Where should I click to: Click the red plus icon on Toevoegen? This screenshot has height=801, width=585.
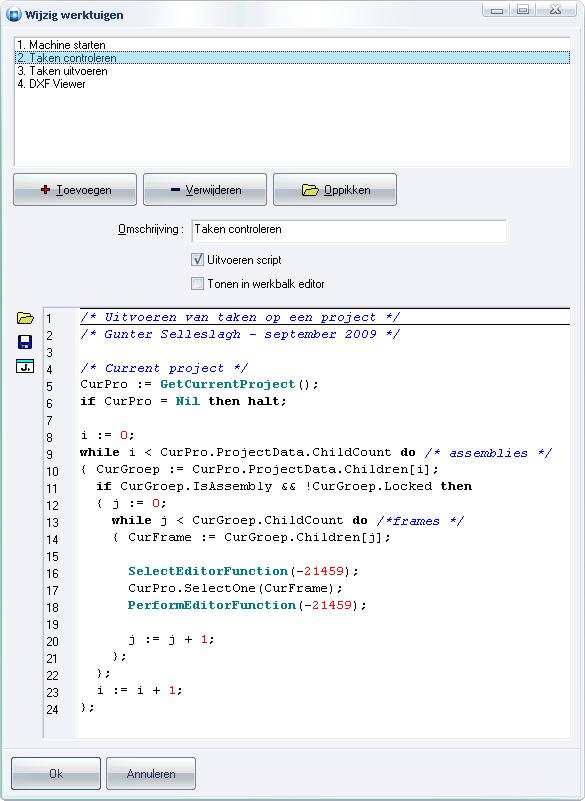coord(45,190)
